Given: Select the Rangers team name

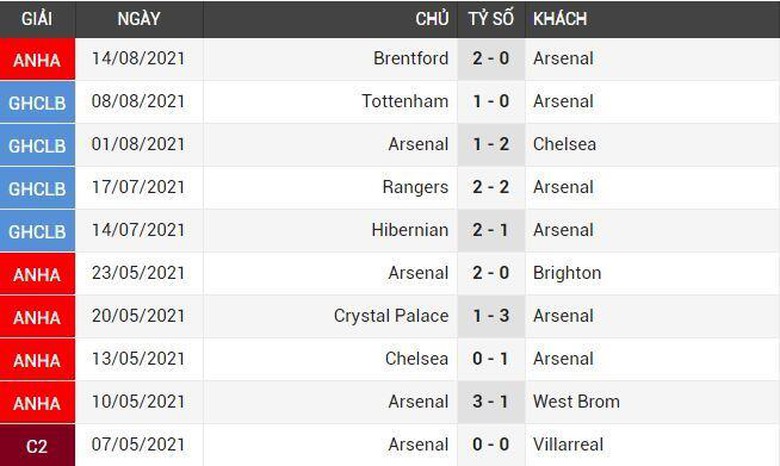Looking at the screenshot, I should point(415,187).
